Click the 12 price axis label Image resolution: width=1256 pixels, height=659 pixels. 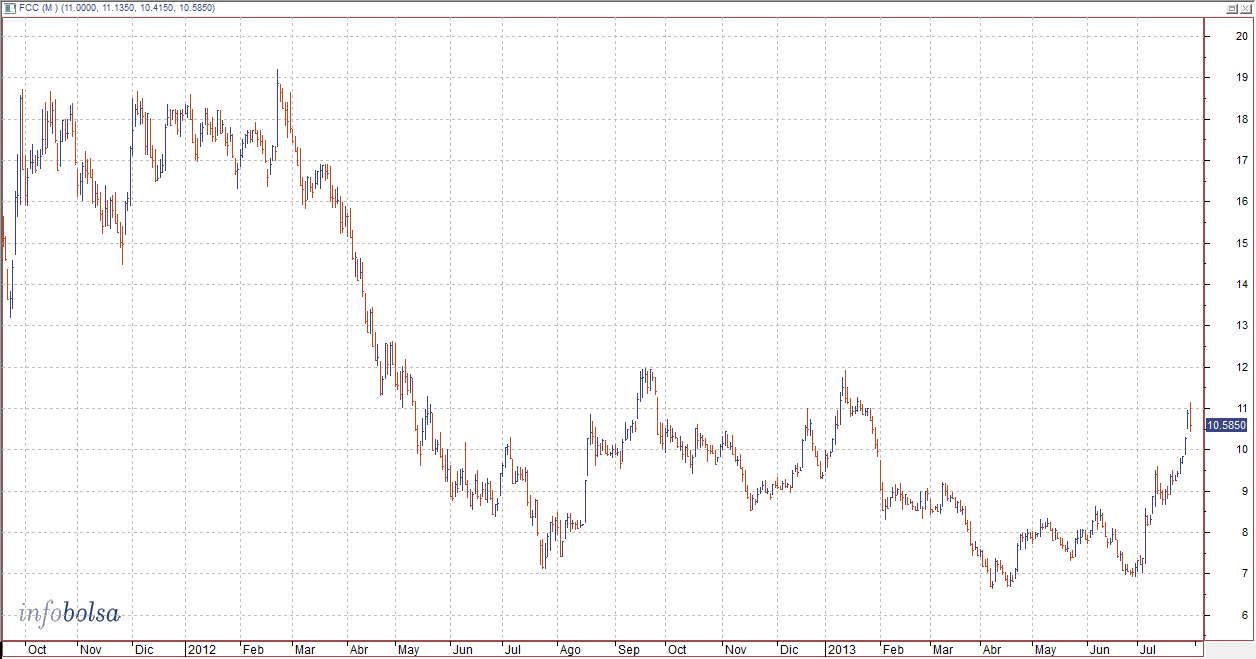click(1241, 367)
